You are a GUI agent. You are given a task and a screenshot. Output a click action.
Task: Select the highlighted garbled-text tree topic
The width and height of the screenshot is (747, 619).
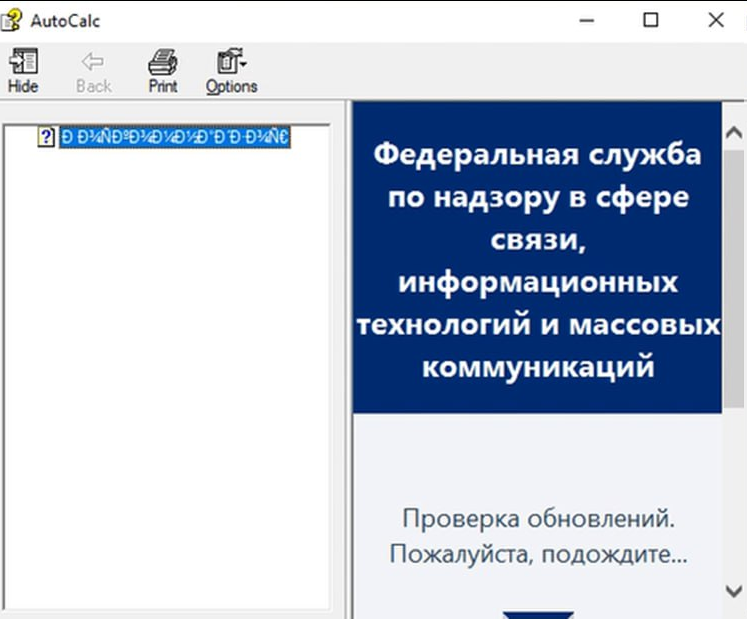174,138
